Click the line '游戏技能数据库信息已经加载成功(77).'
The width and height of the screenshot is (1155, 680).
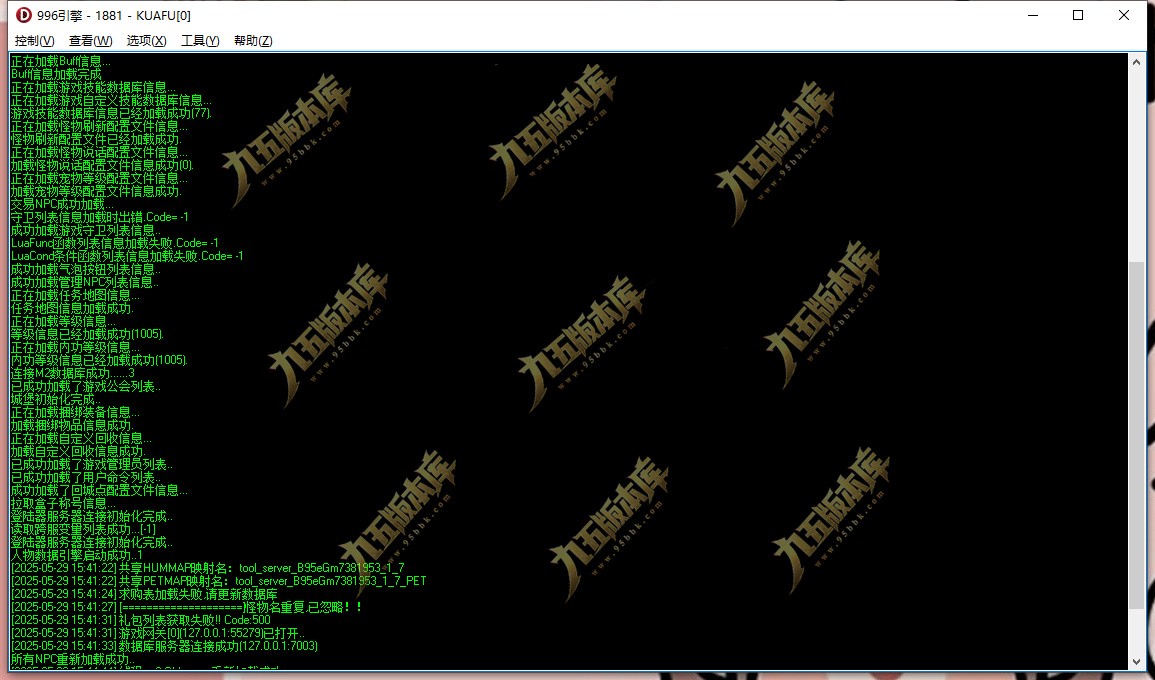(x=111, y=113)
